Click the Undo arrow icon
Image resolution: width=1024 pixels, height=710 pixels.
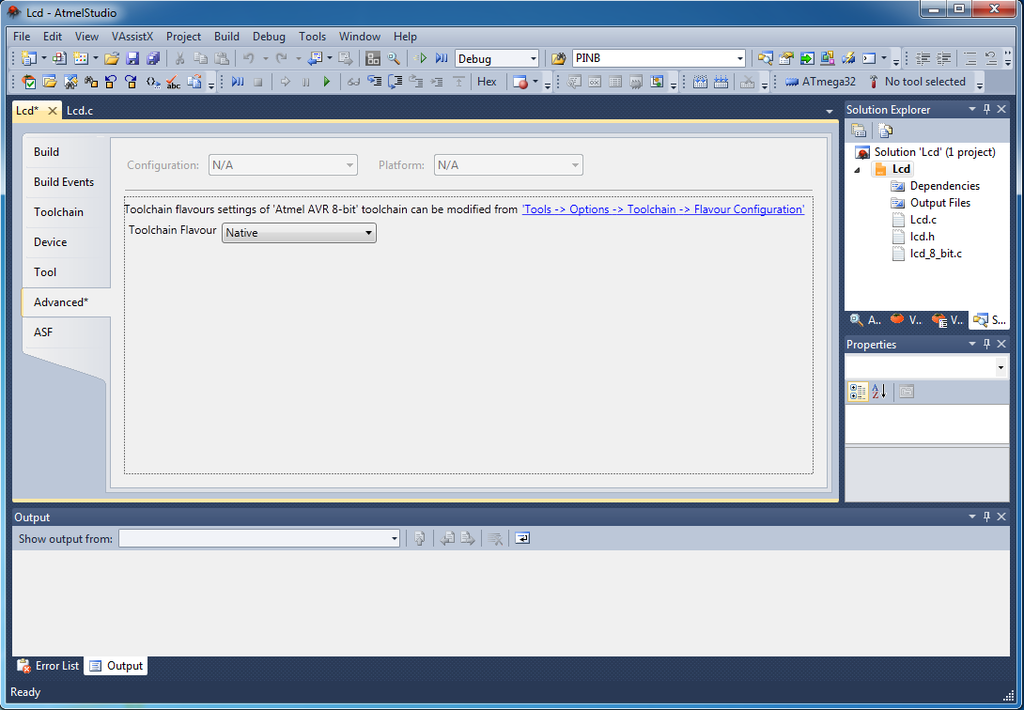(248, 58)
